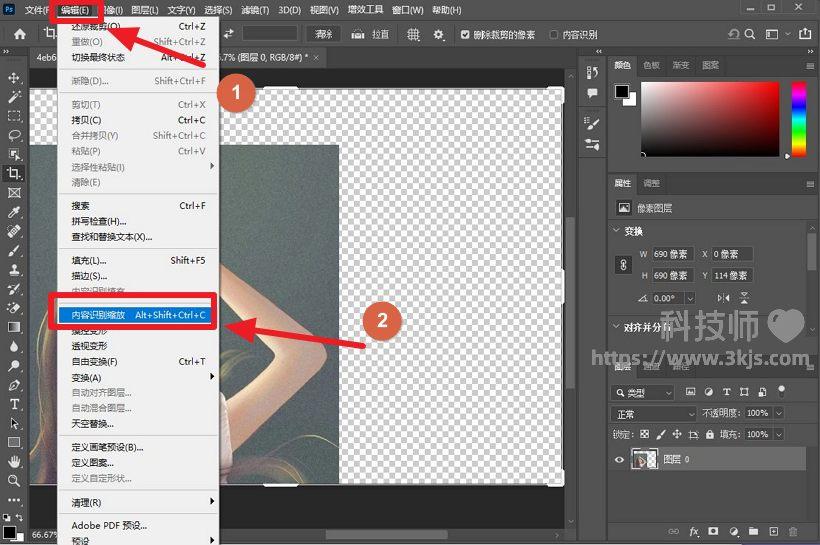Select the Frame tool
Image resolution: width=820 pixels, height=545 pixels.
(x=14, y=192)
